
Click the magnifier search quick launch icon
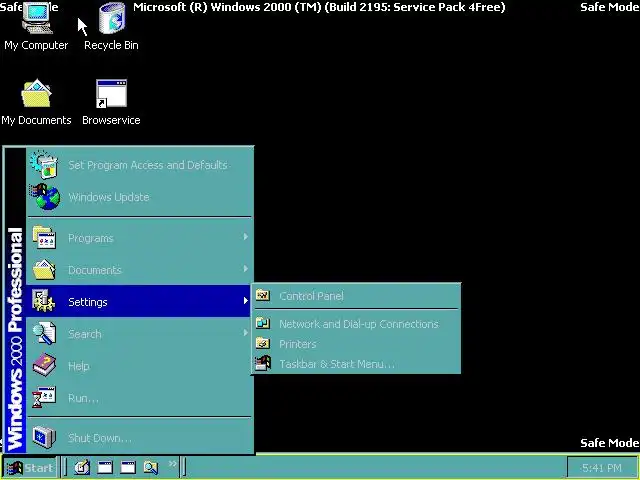pos(151,467)
